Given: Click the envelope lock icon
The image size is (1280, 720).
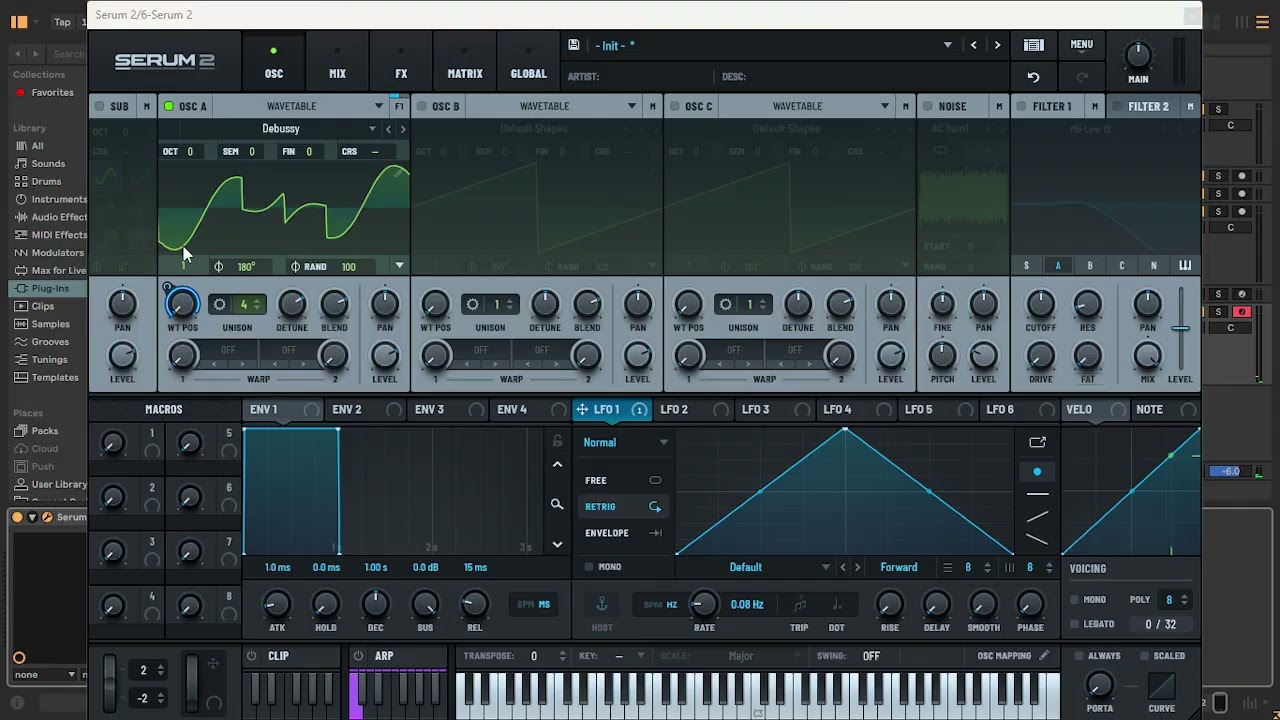Looking at the screenshot, I should [x=557, y=441].
